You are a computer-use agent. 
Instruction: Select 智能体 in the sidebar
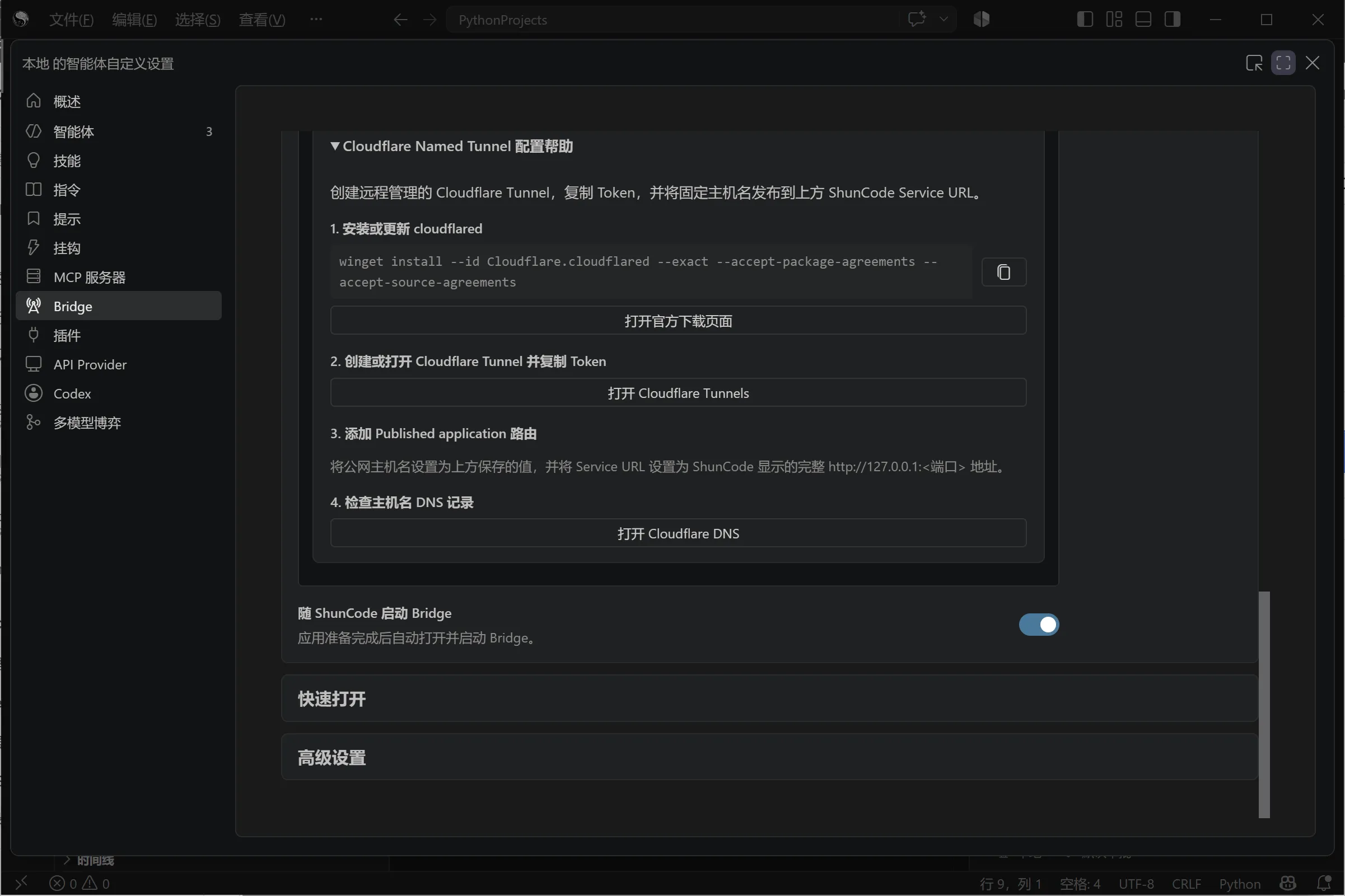click(118, 132)
